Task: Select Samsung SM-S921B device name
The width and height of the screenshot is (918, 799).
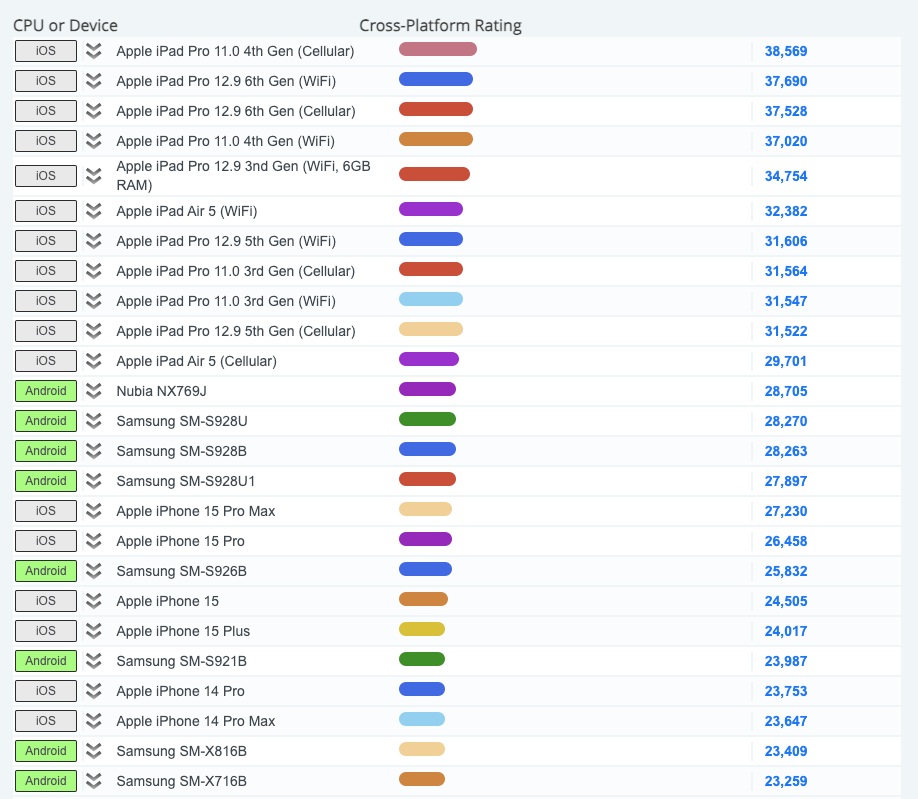Action: click(x=181, y=661)
